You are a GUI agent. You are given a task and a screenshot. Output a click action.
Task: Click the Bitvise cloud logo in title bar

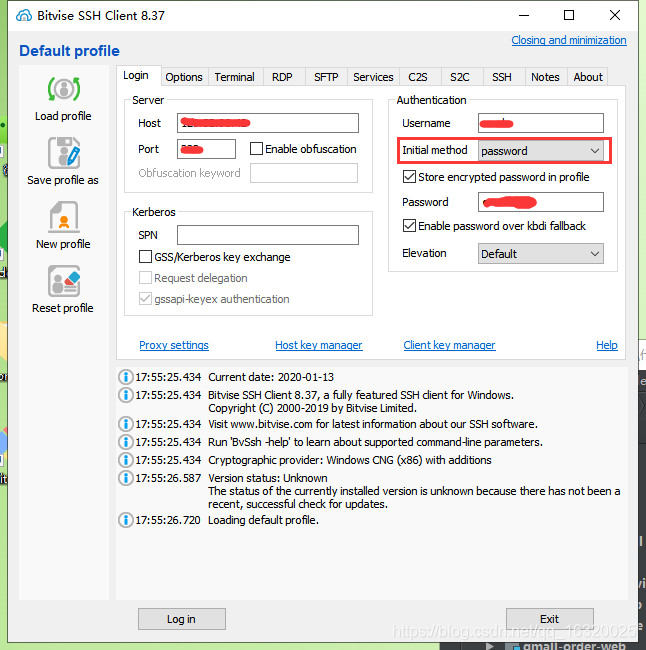tap(24, 16)
